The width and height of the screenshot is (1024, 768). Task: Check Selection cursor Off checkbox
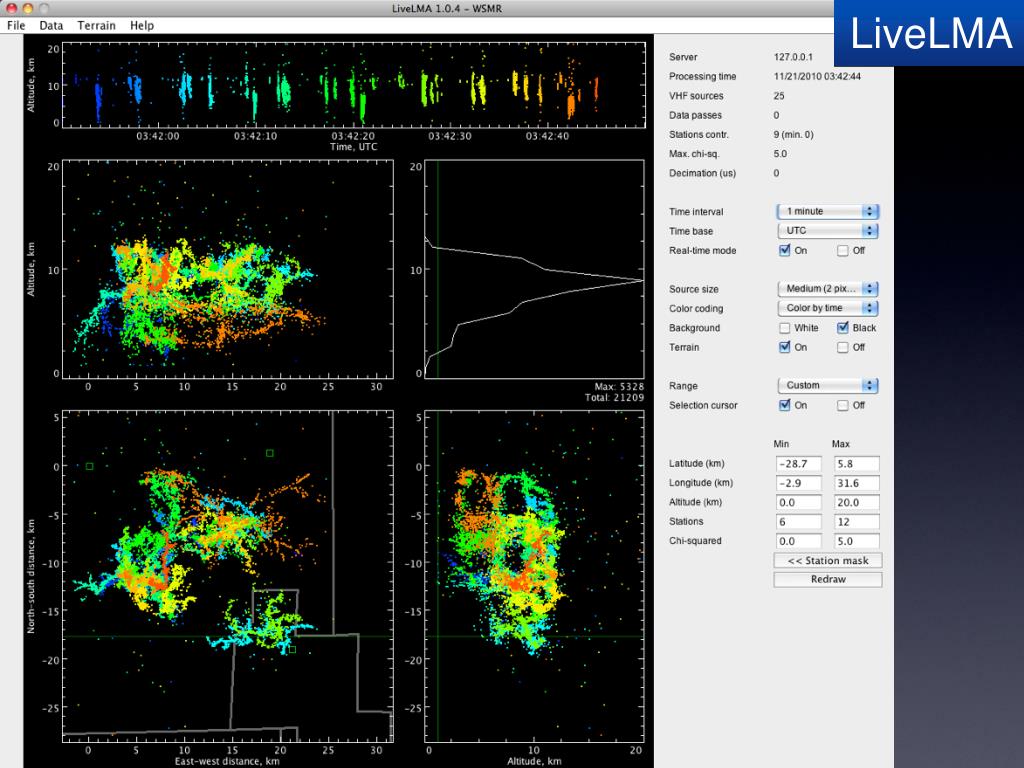(x=842, y=406)
